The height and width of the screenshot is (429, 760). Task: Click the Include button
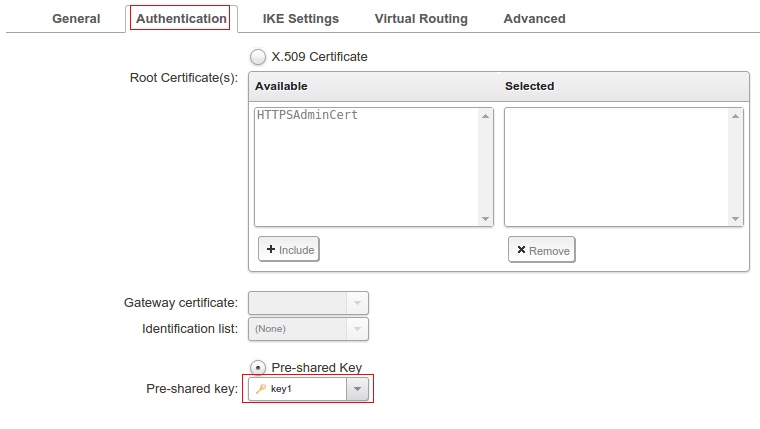tap(289, 249)
